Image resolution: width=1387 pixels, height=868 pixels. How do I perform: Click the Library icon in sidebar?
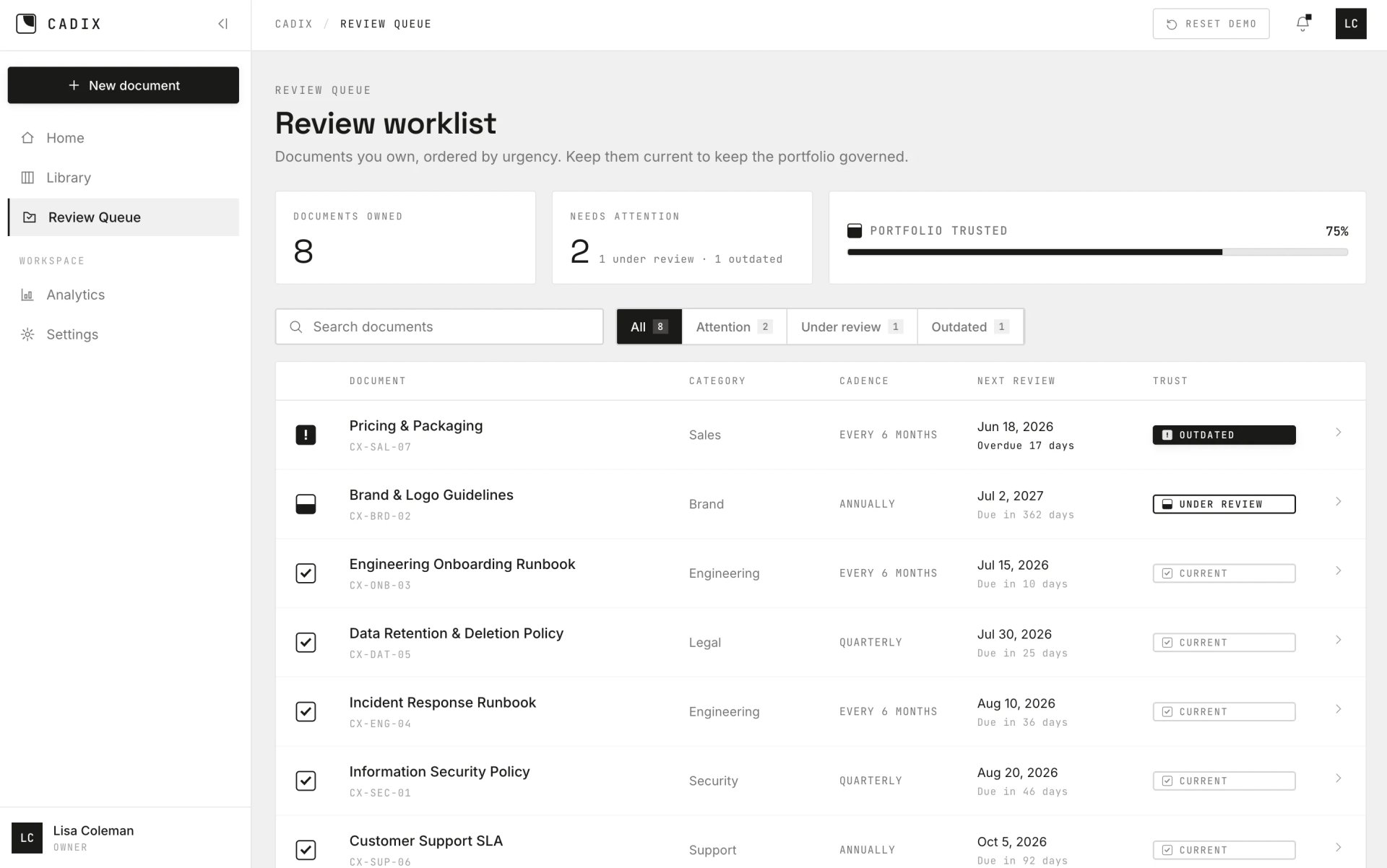click(27, 178)
